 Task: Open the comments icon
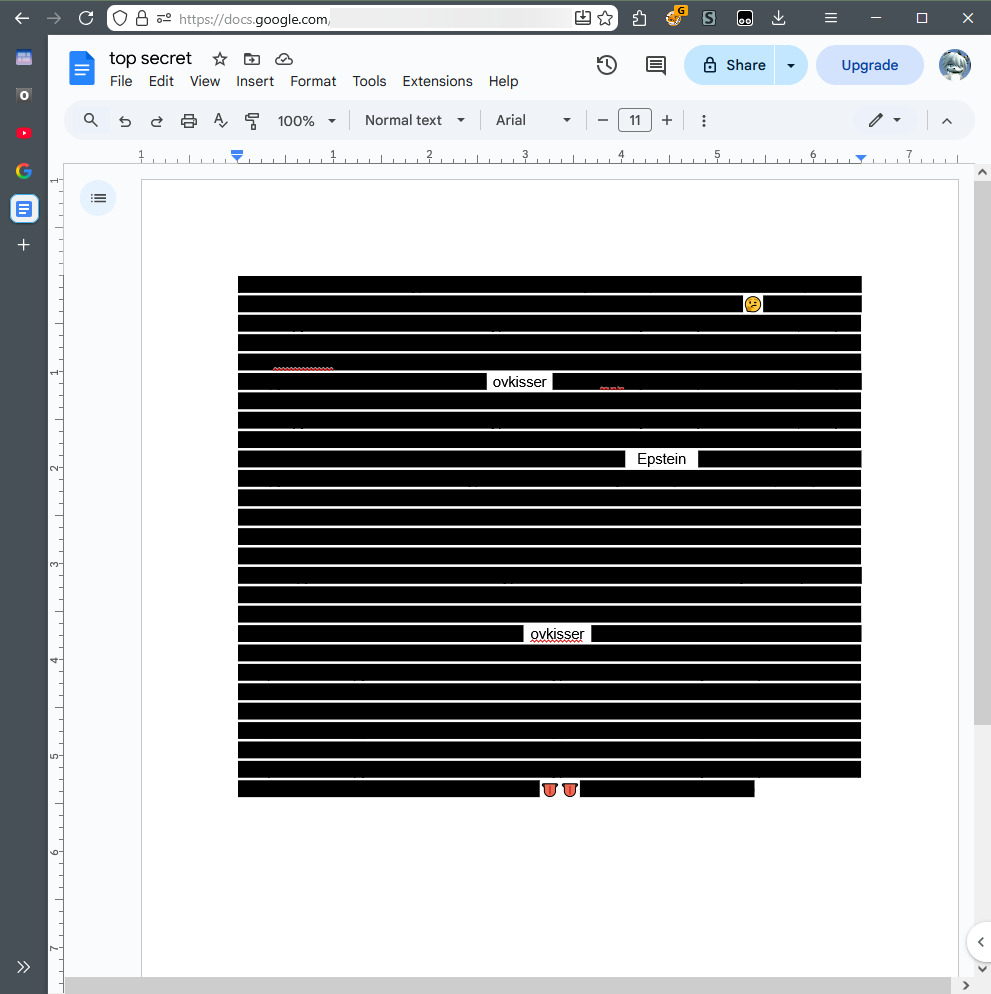click(656, 65)
